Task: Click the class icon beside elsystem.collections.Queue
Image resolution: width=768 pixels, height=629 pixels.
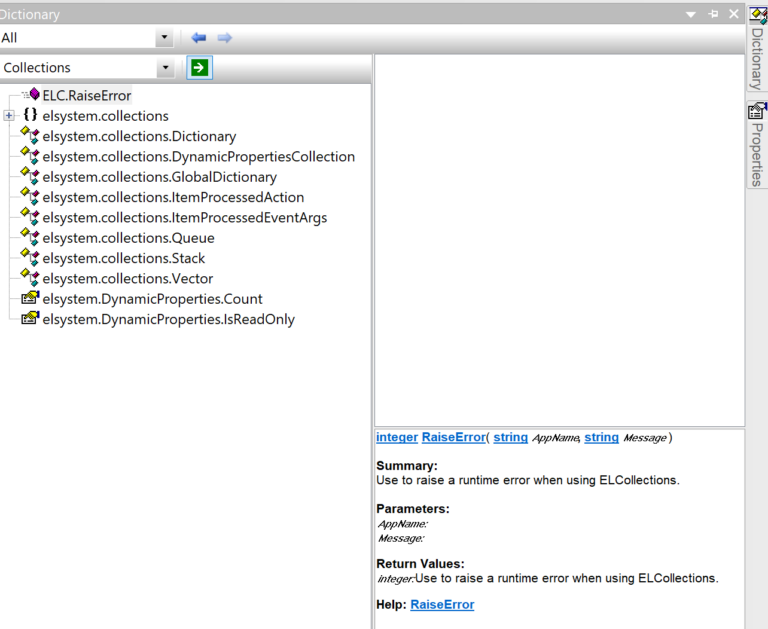Action: [x=30, y=238]
